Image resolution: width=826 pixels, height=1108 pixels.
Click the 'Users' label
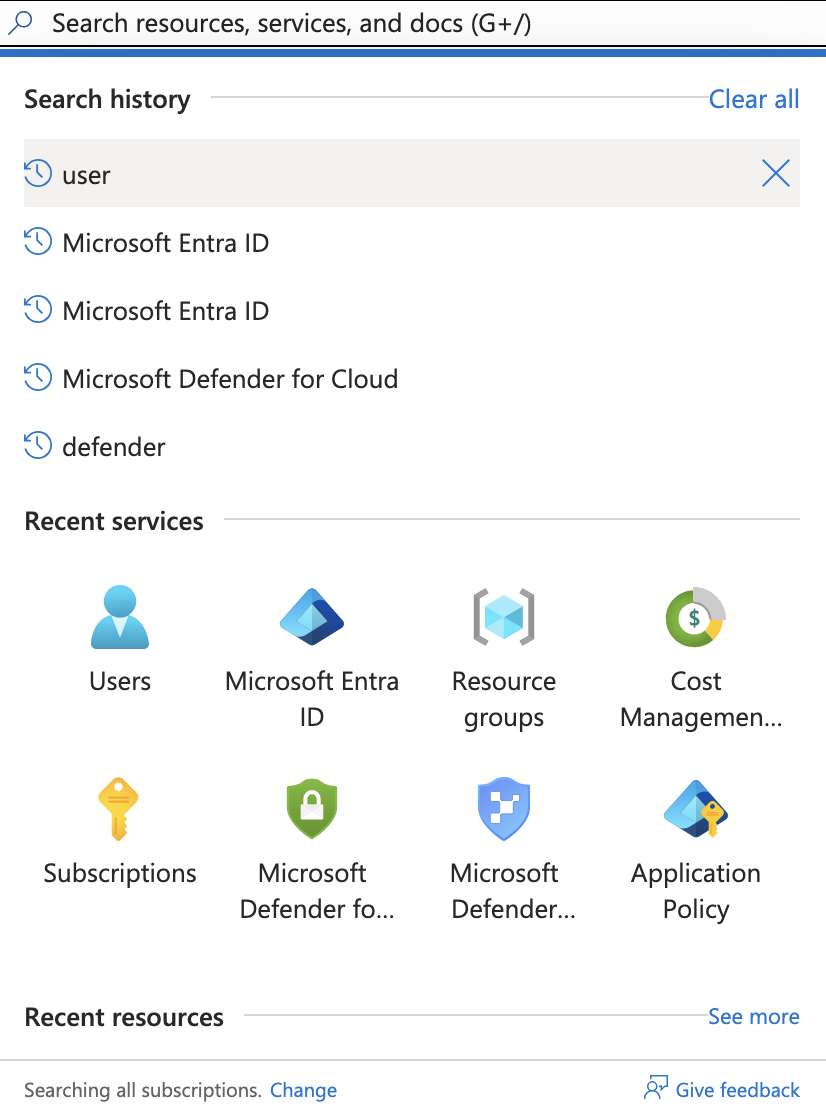pyautogui.click(x=120, y=681)
